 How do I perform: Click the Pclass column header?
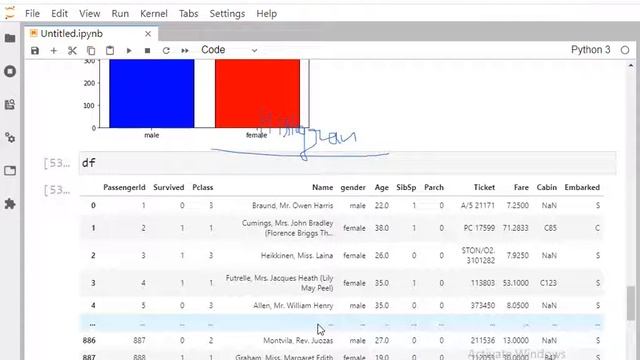203,187
